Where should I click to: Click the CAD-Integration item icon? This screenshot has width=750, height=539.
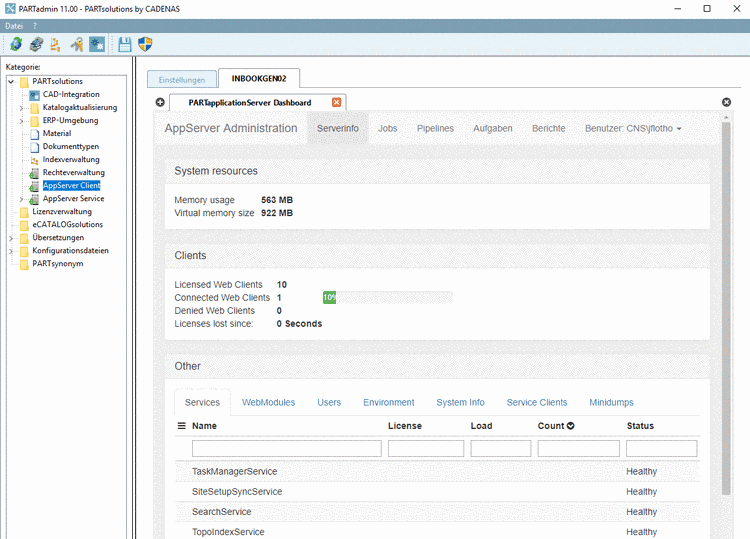pyautogui.click(x=34, y=95)
